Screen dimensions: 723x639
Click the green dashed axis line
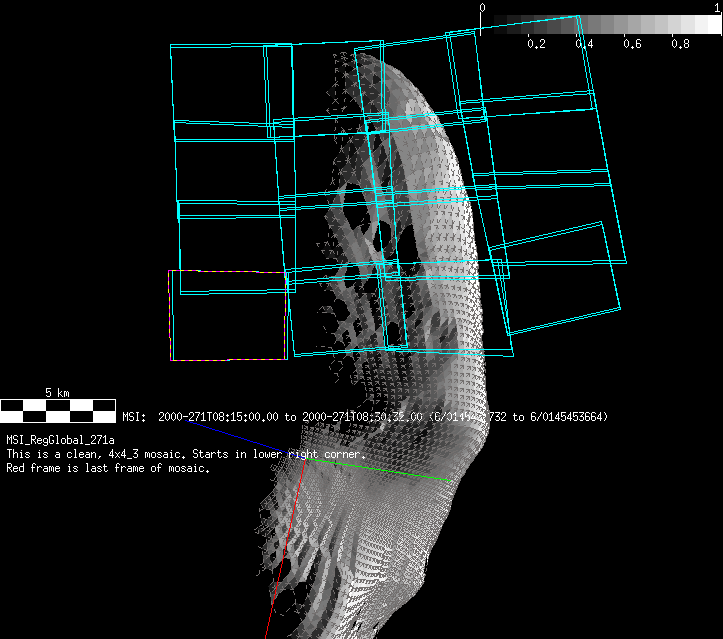coord(380,470)
